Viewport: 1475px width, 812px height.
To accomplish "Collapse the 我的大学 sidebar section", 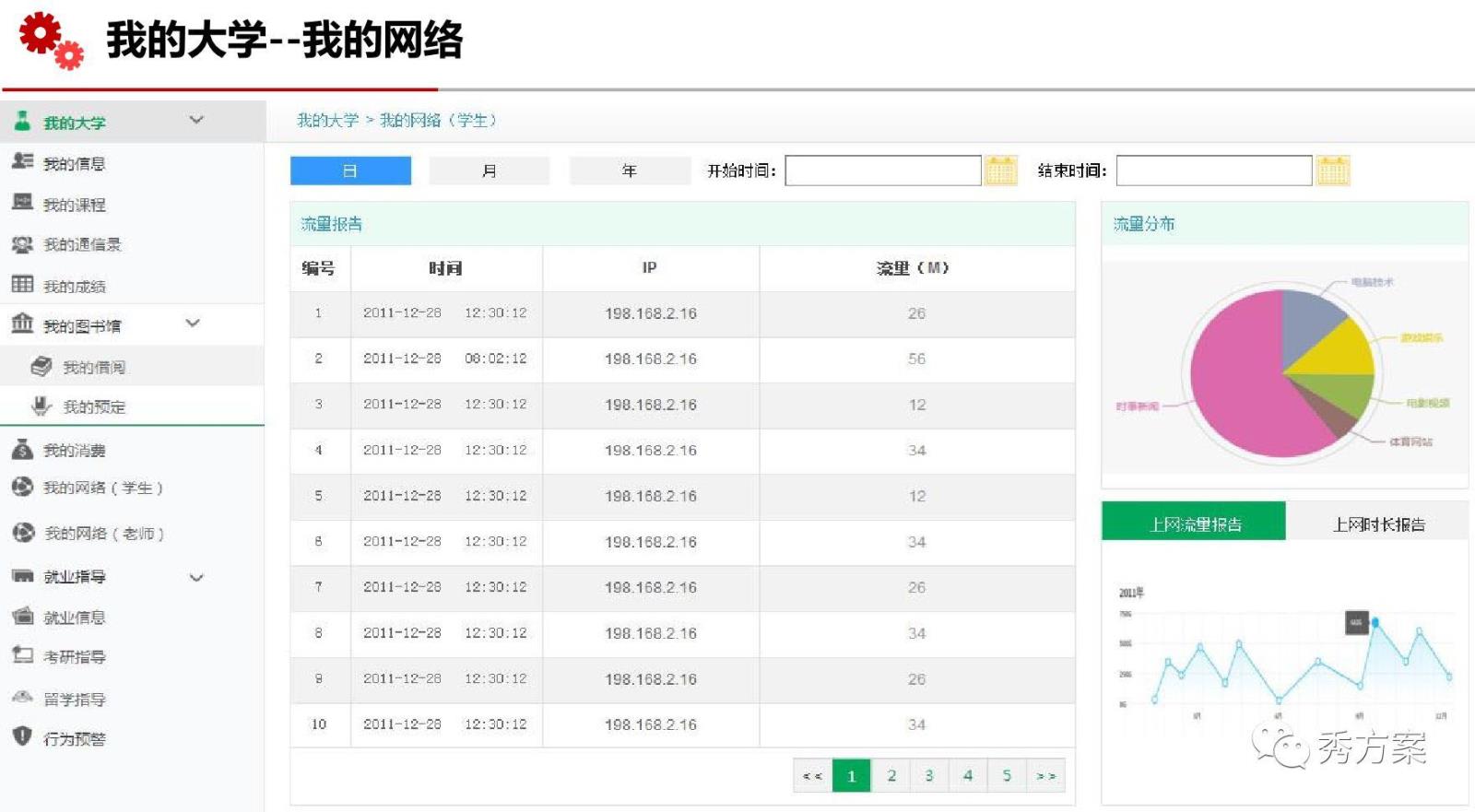I will click(x=196, y=120).
